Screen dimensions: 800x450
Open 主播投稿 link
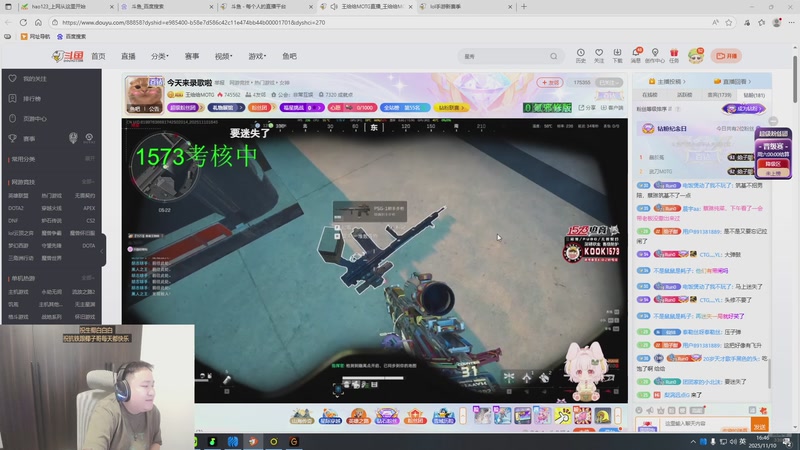click(x=667, y=81)
